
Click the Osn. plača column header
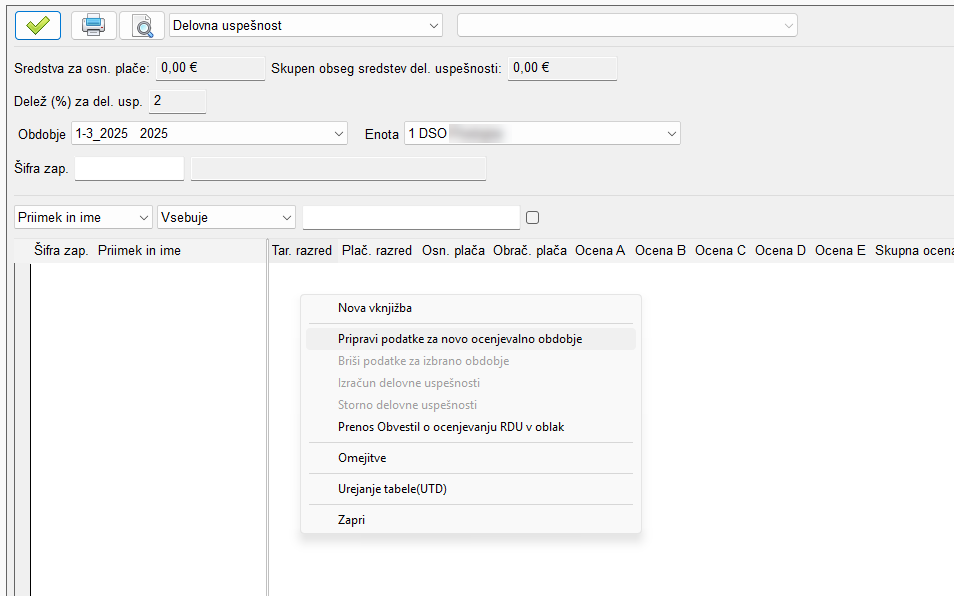tap(453, 251)
